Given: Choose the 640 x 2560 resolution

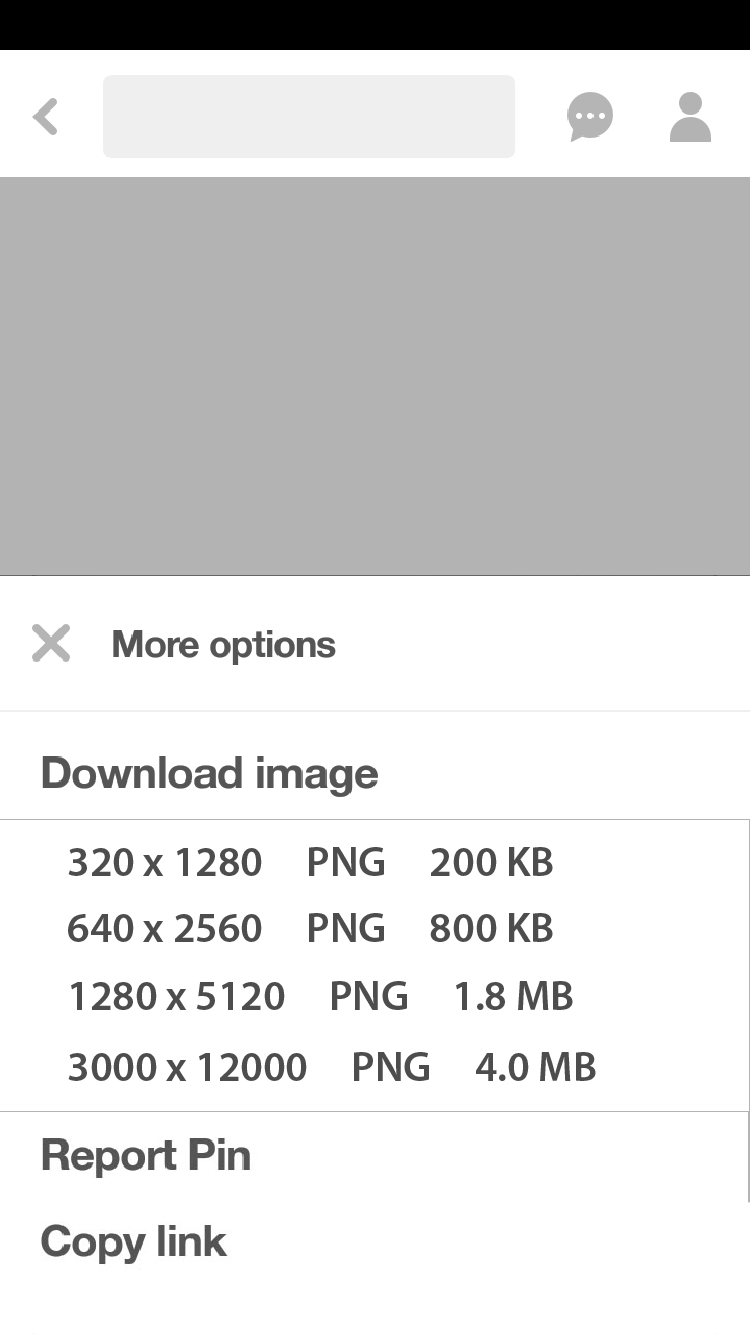Looking at the screenshot, I should 165,929.
